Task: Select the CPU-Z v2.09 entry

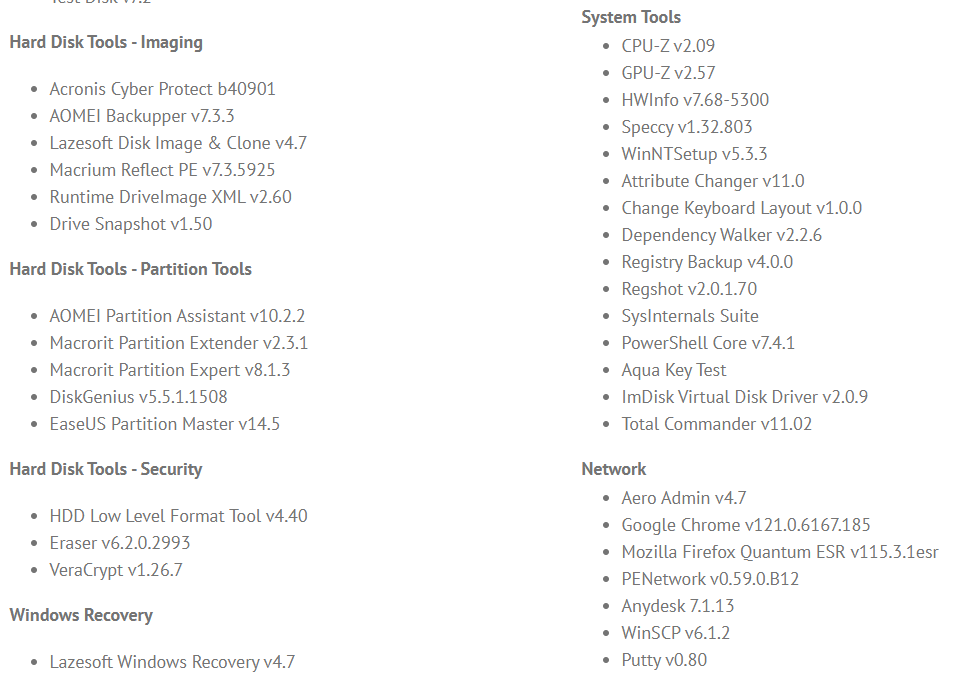Action: [668, 46]
